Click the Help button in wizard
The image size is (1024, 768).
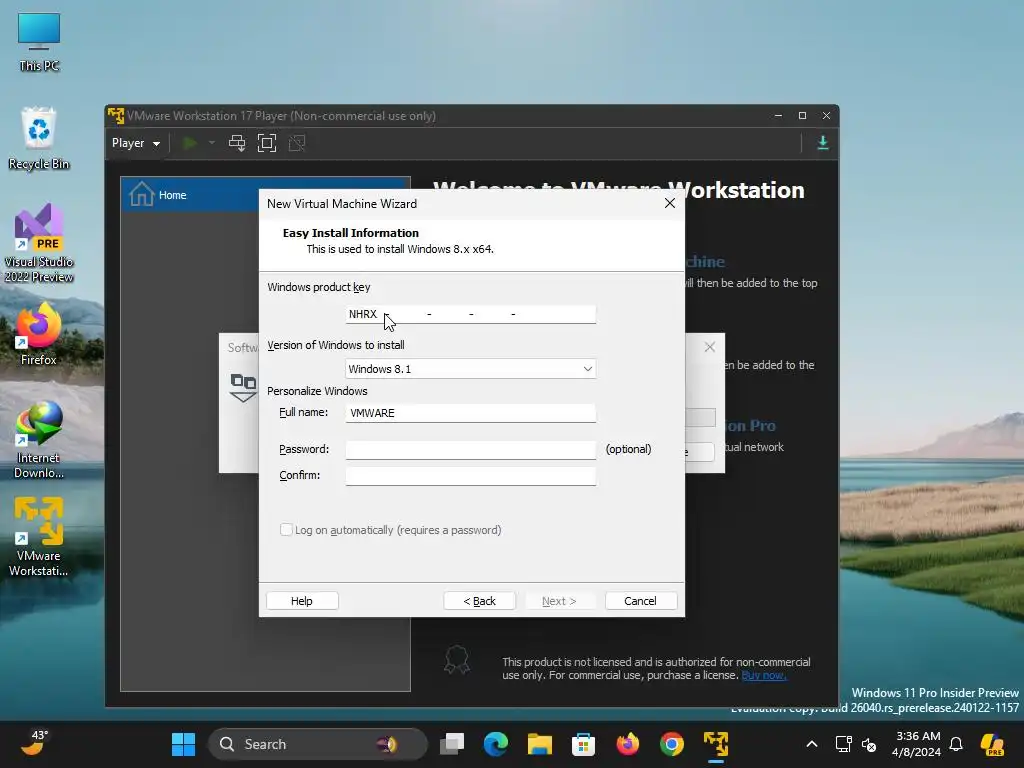[x=302, y=601]
